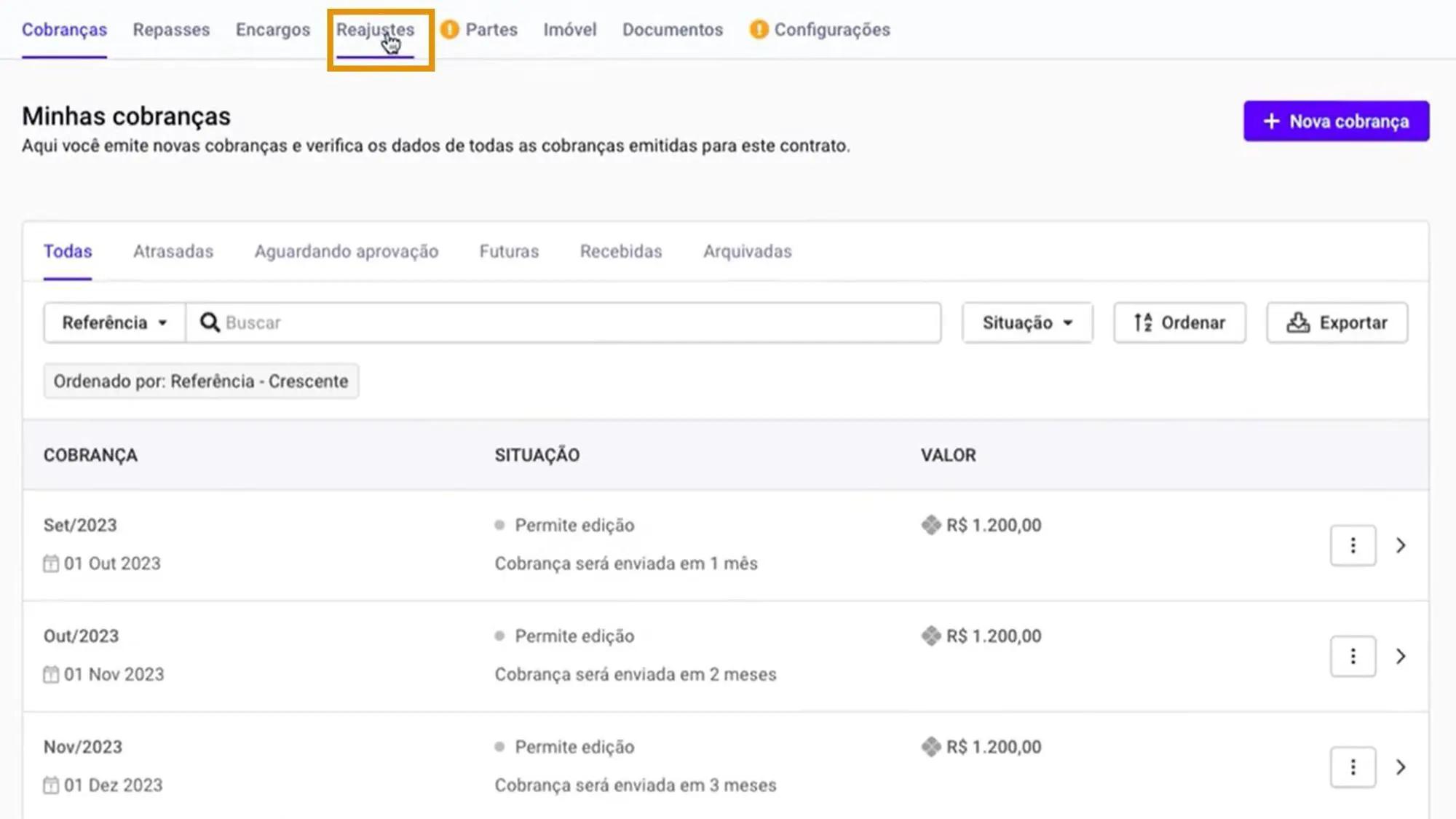
Task: View Recebidas charges
Action: [621, 251]
